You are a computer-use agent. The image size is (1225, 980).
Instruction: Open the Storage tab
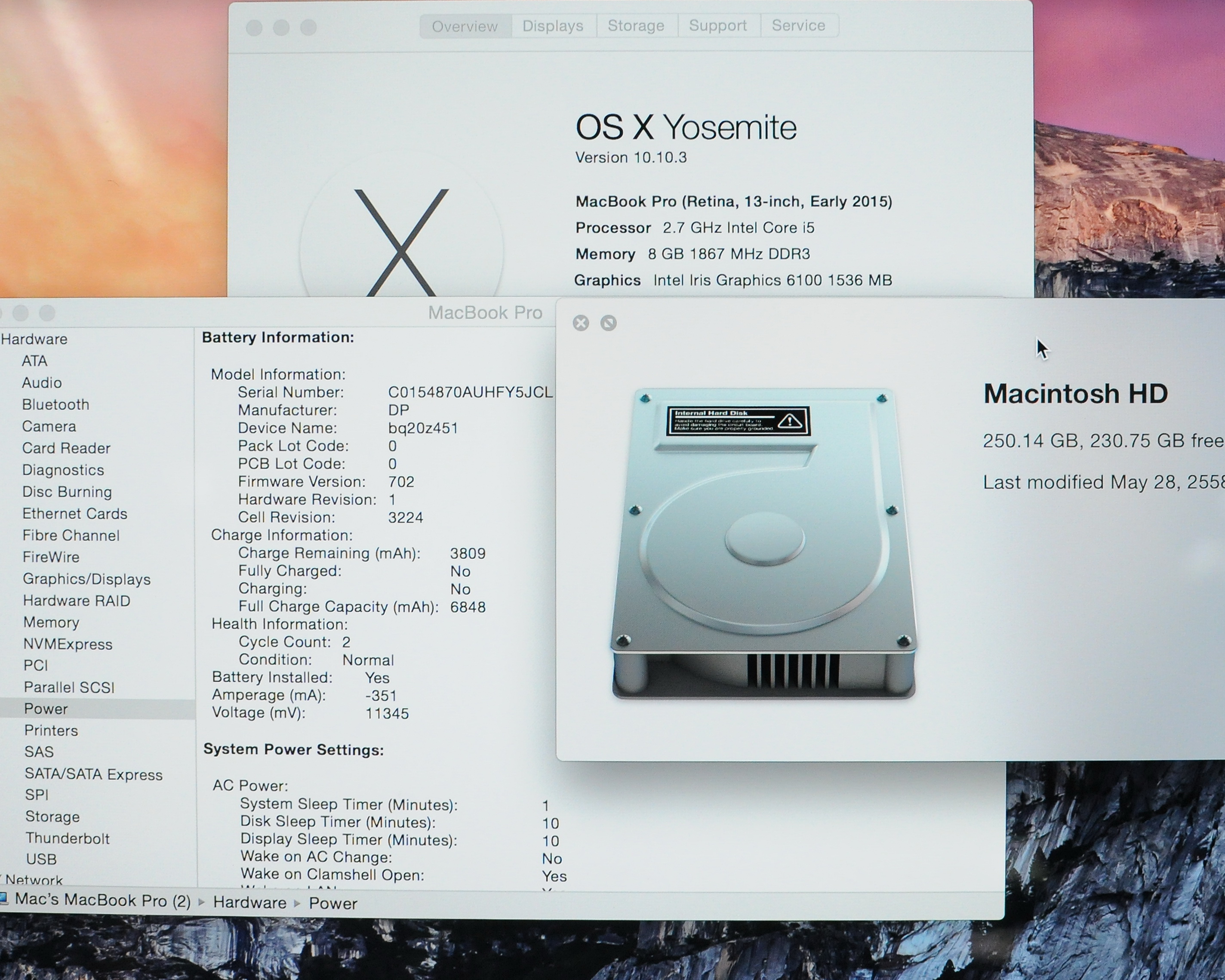point(636,26)
